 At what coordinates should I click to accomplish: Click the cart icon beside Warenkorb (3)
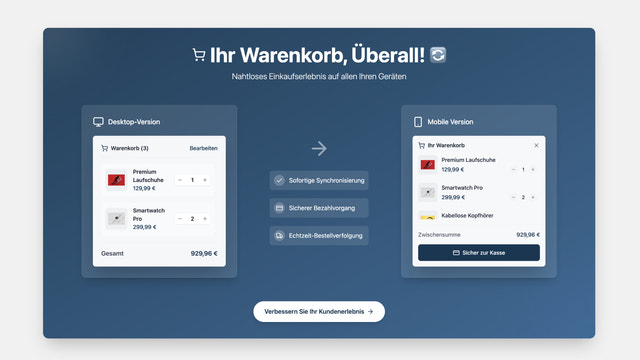[x=104, y=148]
